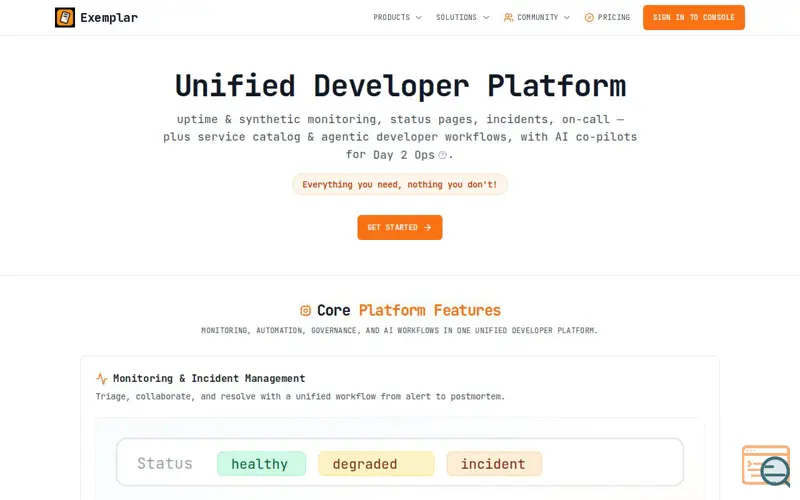Click the Triage, collaborate, and resolve description
Viewport: 800px width, 500px height.
300,396
